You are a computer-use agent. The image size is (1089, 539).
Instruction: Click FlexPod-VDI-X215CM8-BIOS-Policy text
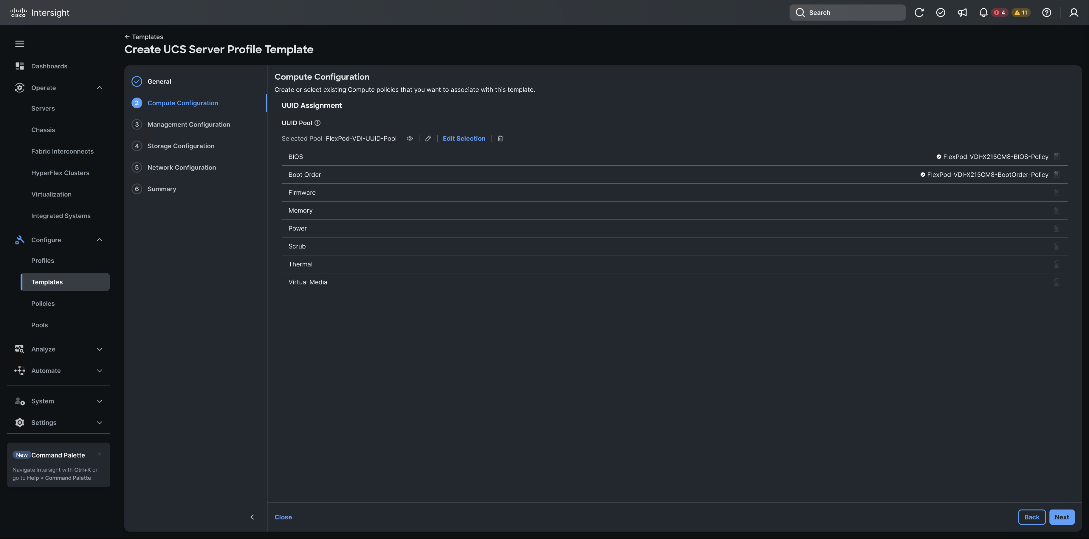click(x=995, y=156)
